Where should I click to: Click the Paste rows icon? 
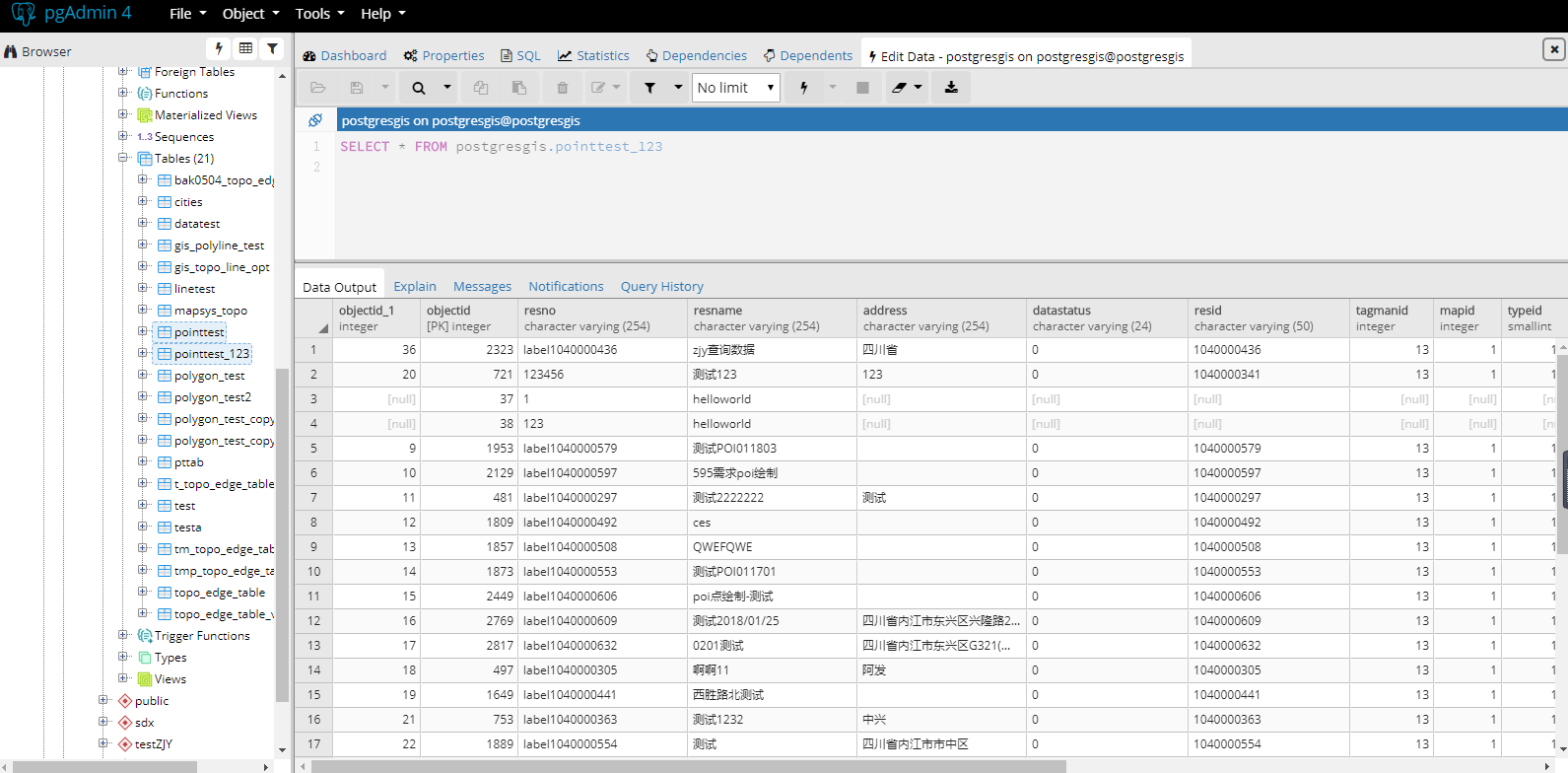pyautogui.click(x=518, y=88)
